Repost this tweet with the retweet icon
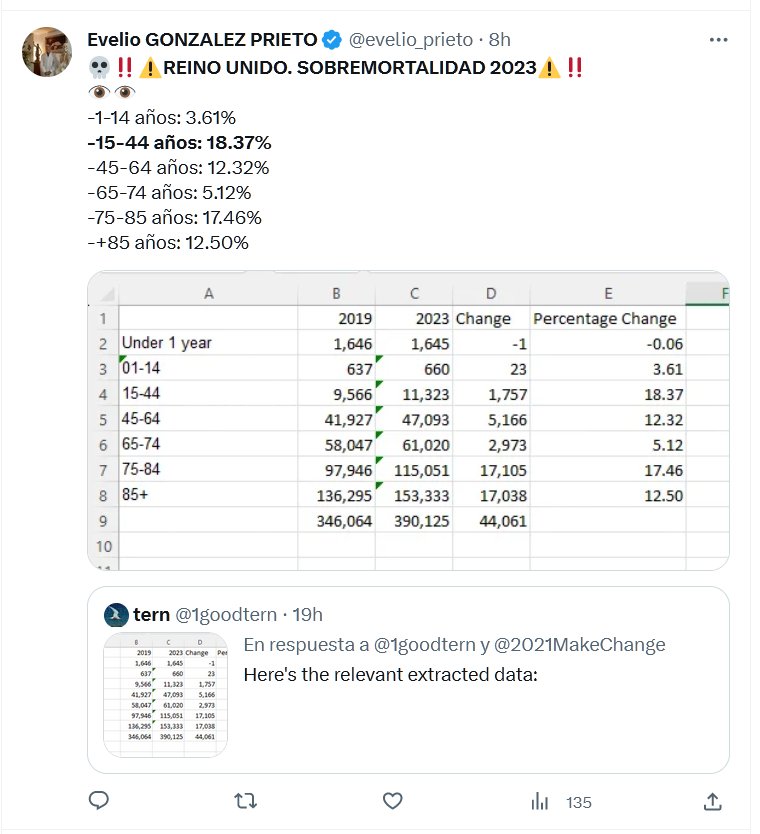The height and width of the screenshot is (834, 760). (x=245, y=801)
